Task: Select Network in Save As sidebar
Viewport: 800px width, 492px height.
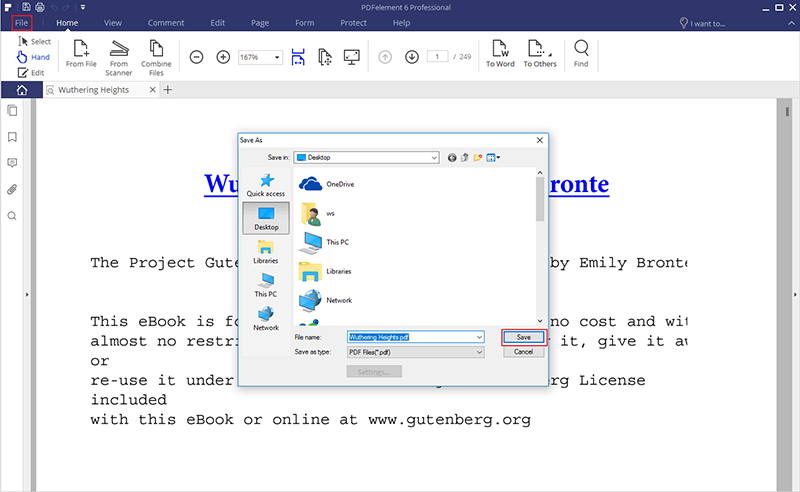Action: click(266, 319)
